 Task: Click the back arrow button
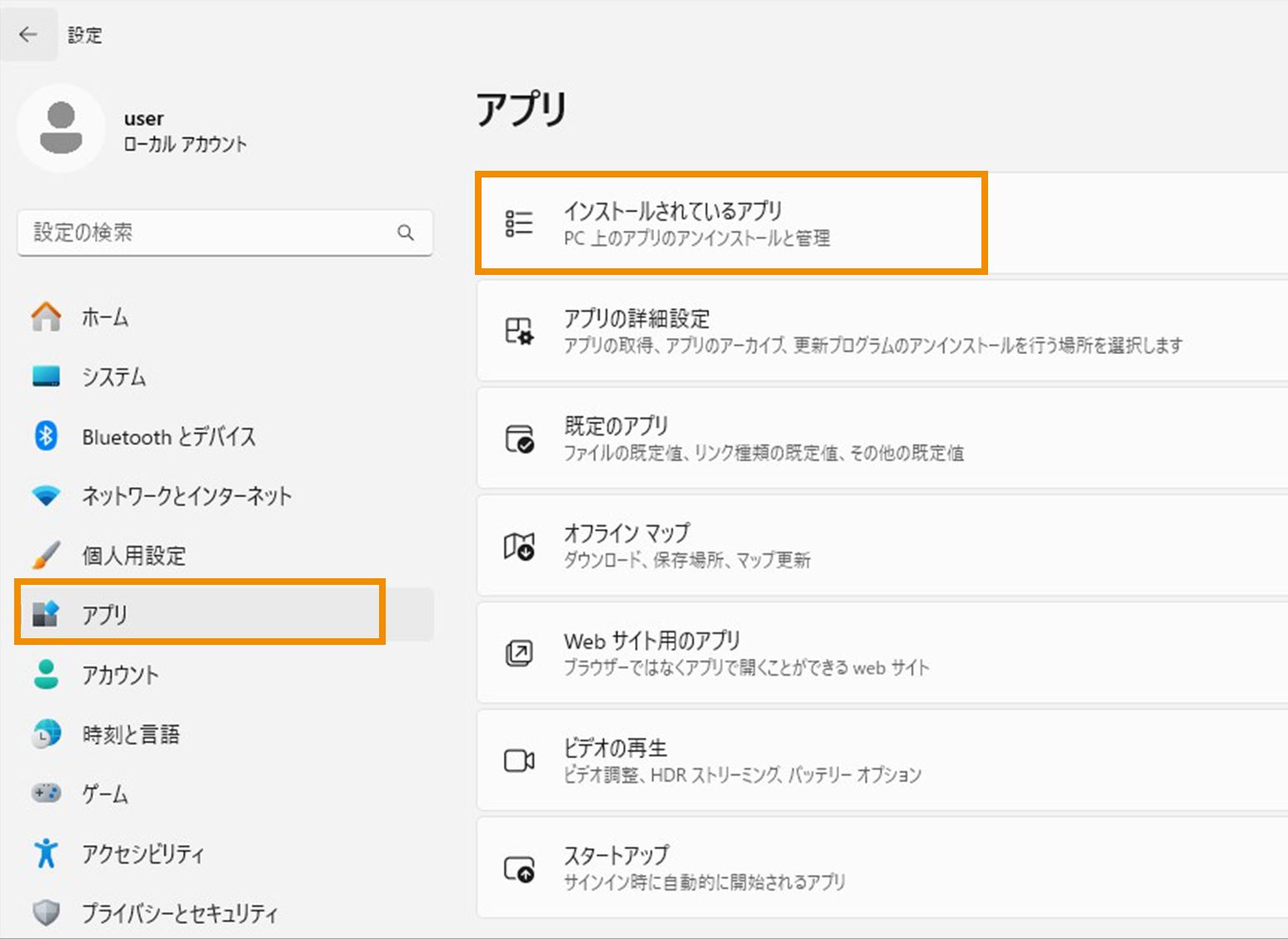click(x=29, y=34)
